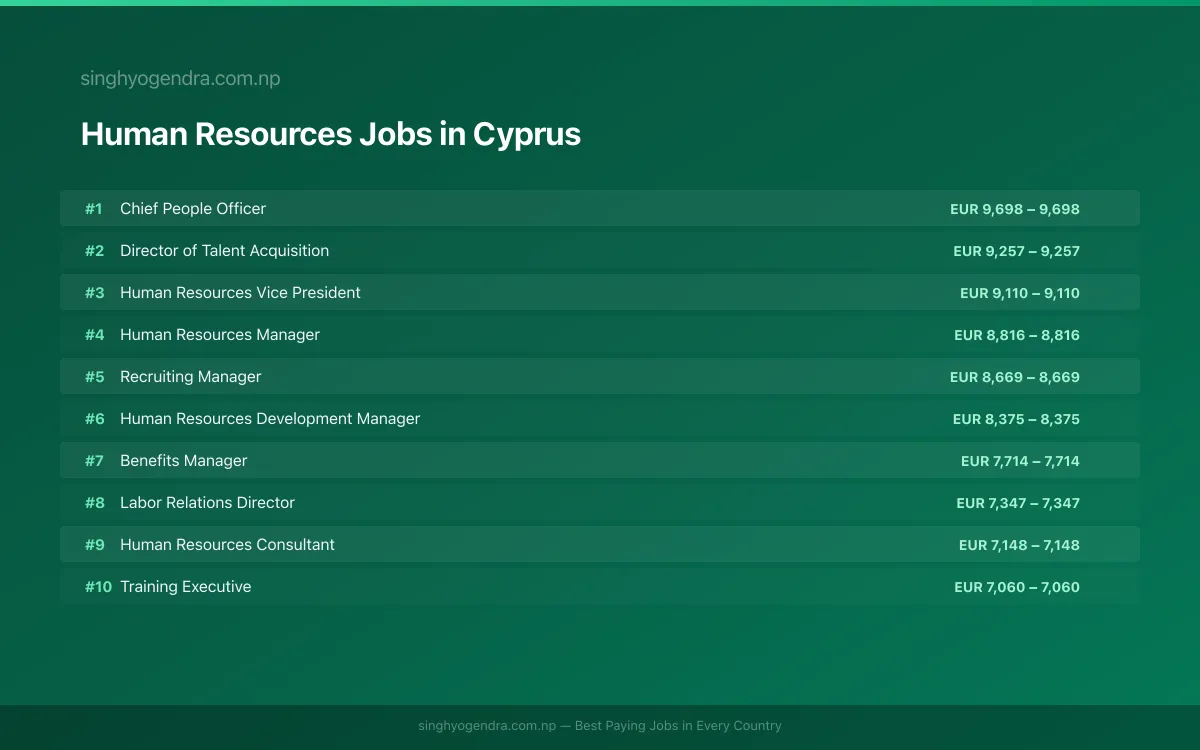Click the Labor Relations Director title

coord(207,503)
